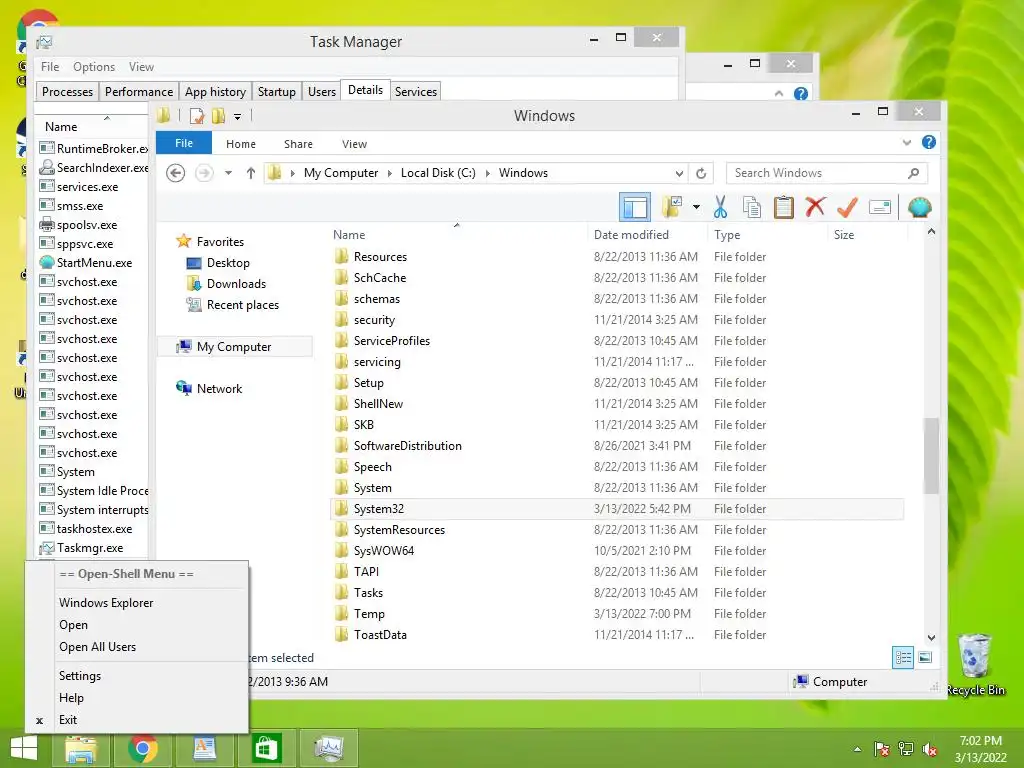
Task: Open the Share ribbon tab
Action: (298, 144)
